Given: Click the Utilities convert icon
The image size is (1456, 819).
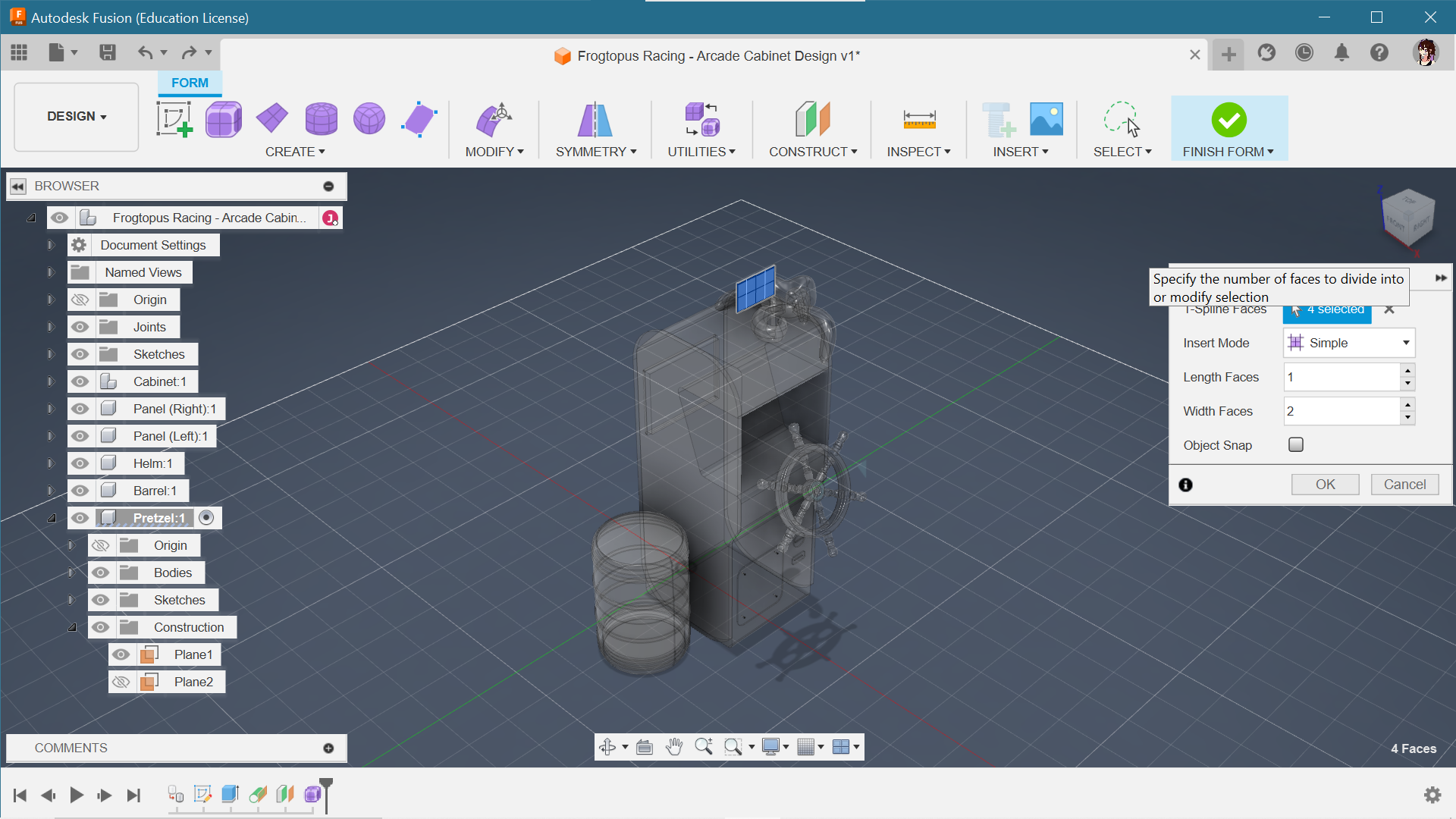Looking at the screenshot, I should coord(701,119).
